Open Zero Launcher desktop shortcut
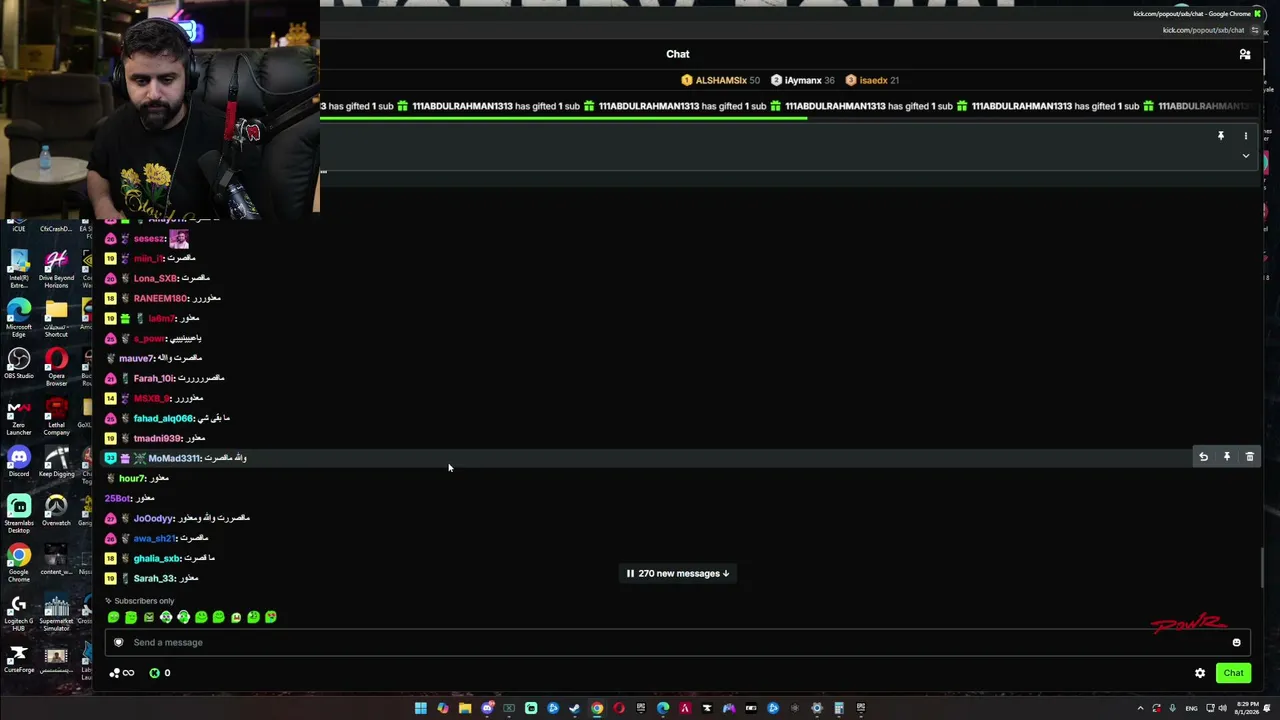The image size is (1280, 720). 19,416
